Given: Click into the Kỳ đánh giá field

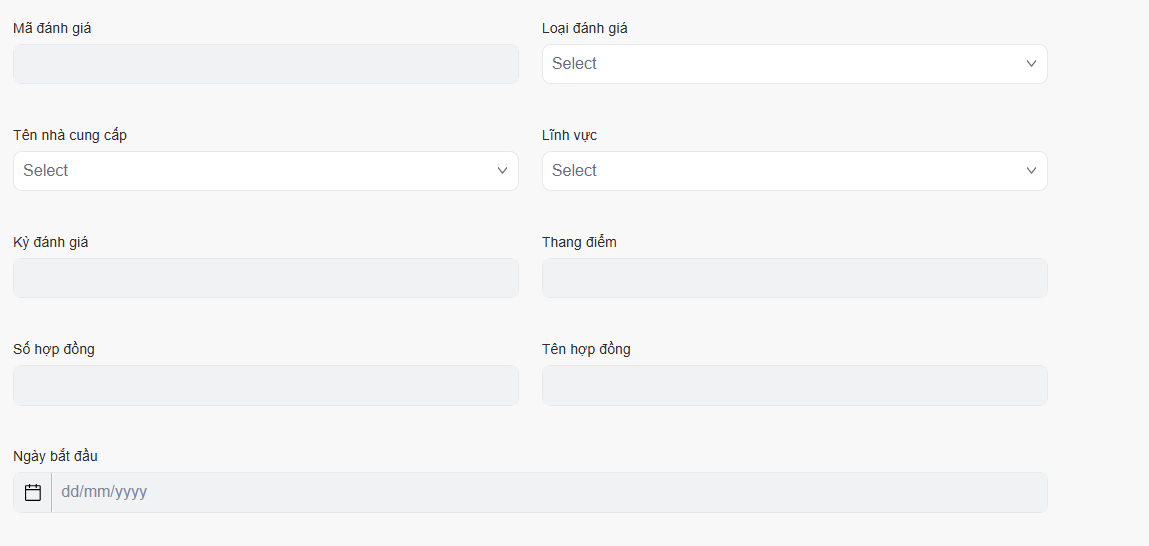Looking at the screenshot, I should click(x=265, y=278).
